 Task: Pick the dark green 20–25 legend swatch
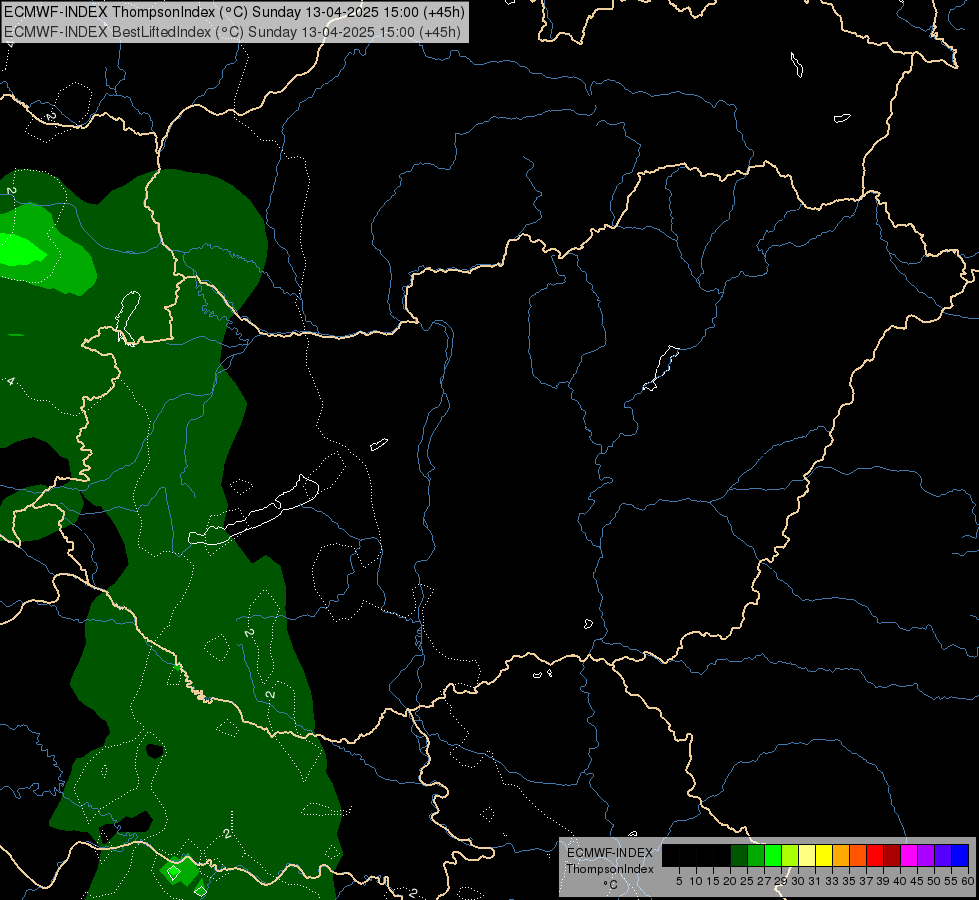tap(739, 855)
